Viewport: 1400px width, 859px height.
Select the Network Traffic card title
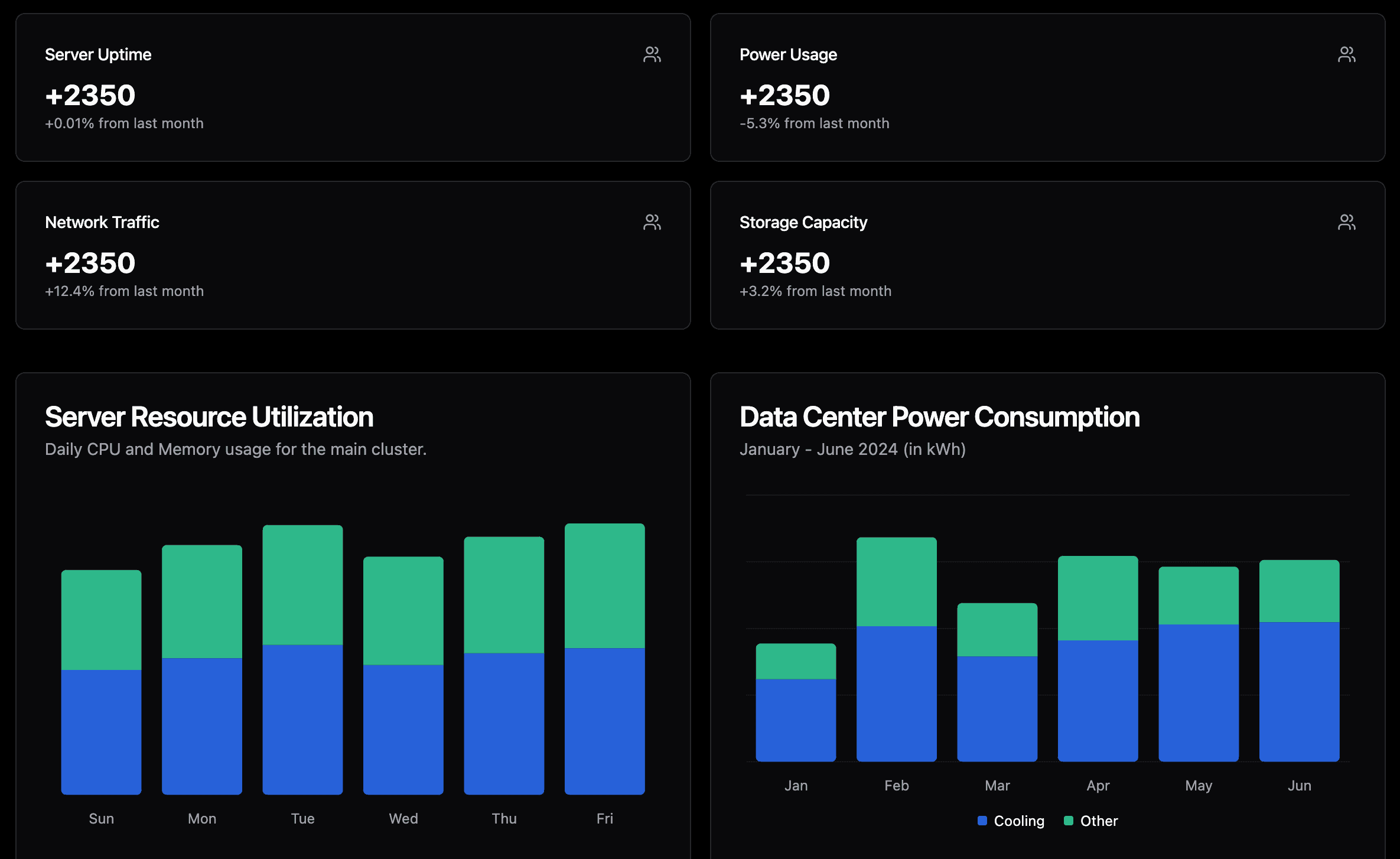[102, 222]
